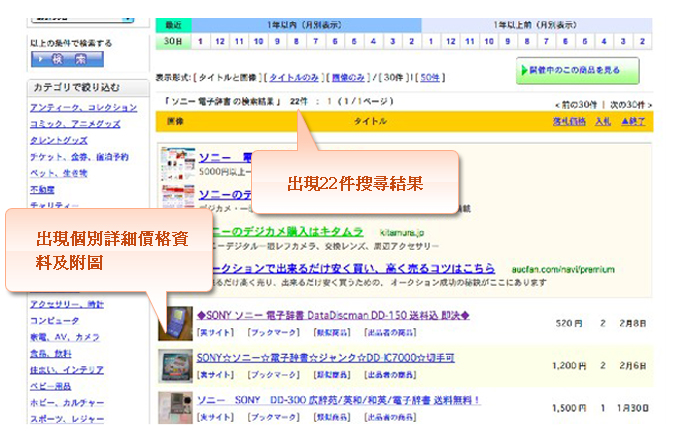Sort results by 落札価格 column

569,121
